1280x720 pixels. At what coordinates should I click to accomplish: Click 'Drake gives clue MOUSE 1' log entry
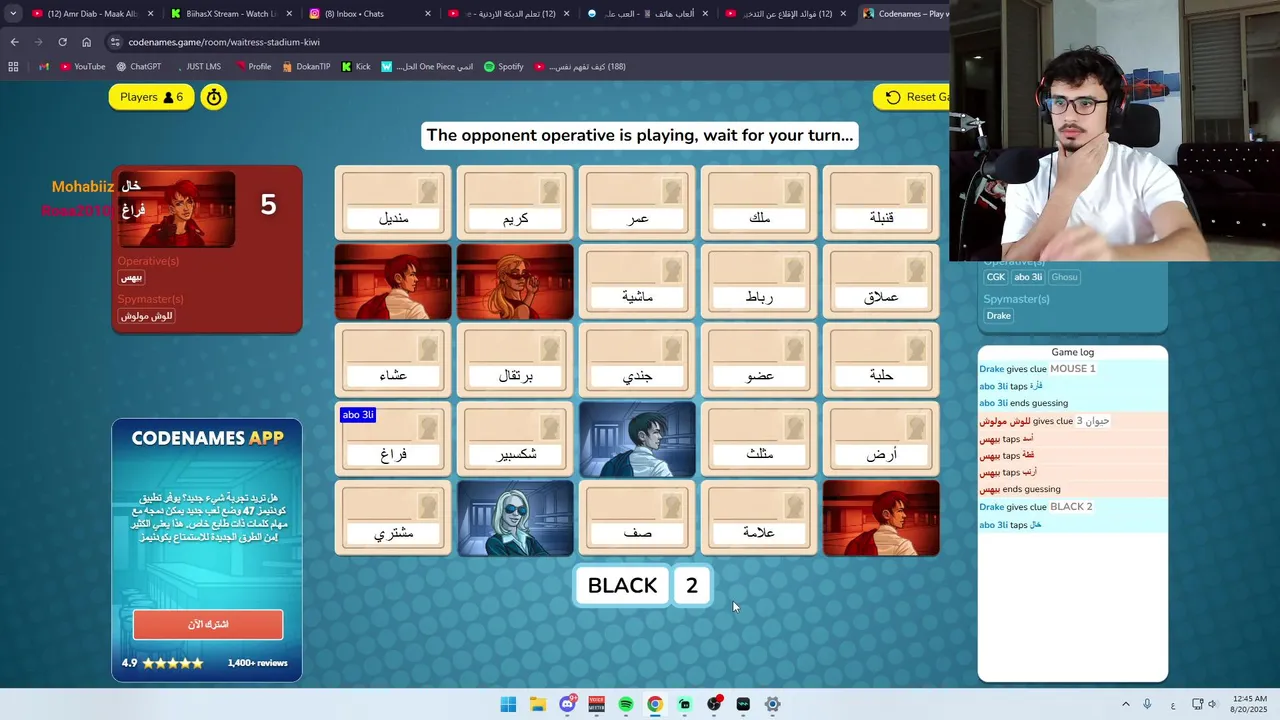coord(1037,369)
